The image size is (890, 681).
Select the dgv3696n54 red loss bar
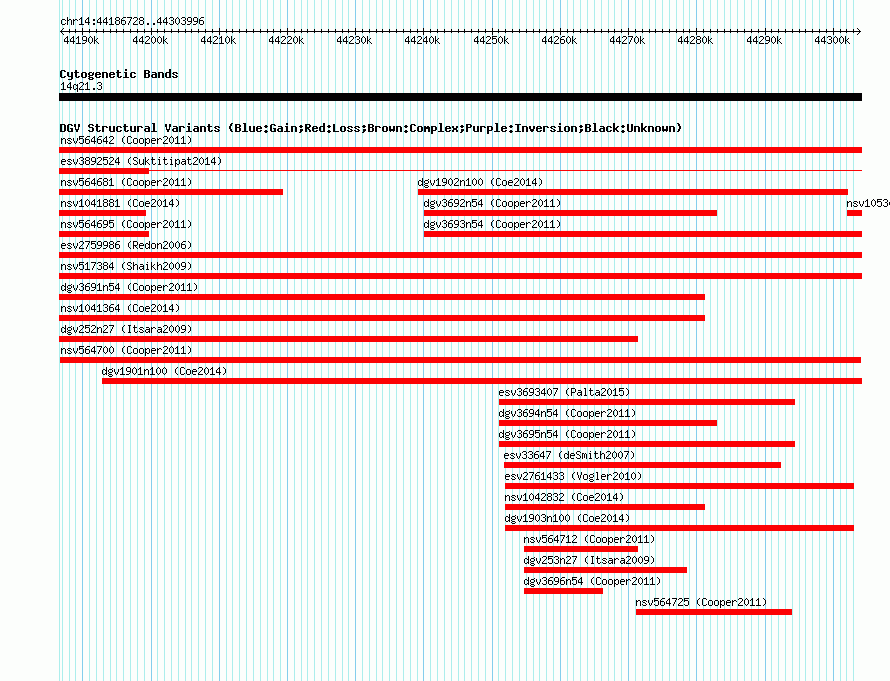[564, 591]
